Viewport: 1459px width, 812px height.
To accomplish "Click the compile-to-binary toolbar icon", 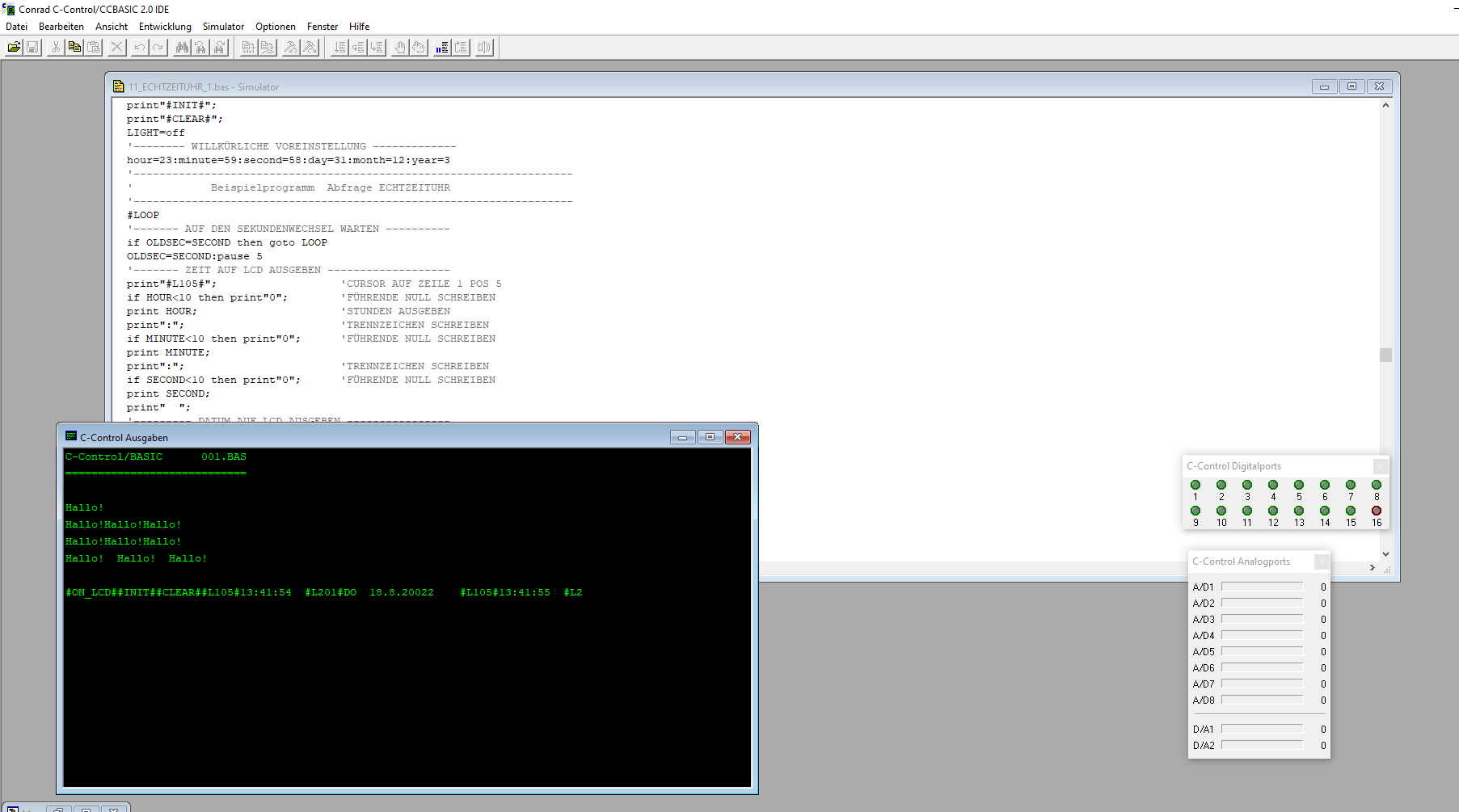I will (x=248, y=48).
